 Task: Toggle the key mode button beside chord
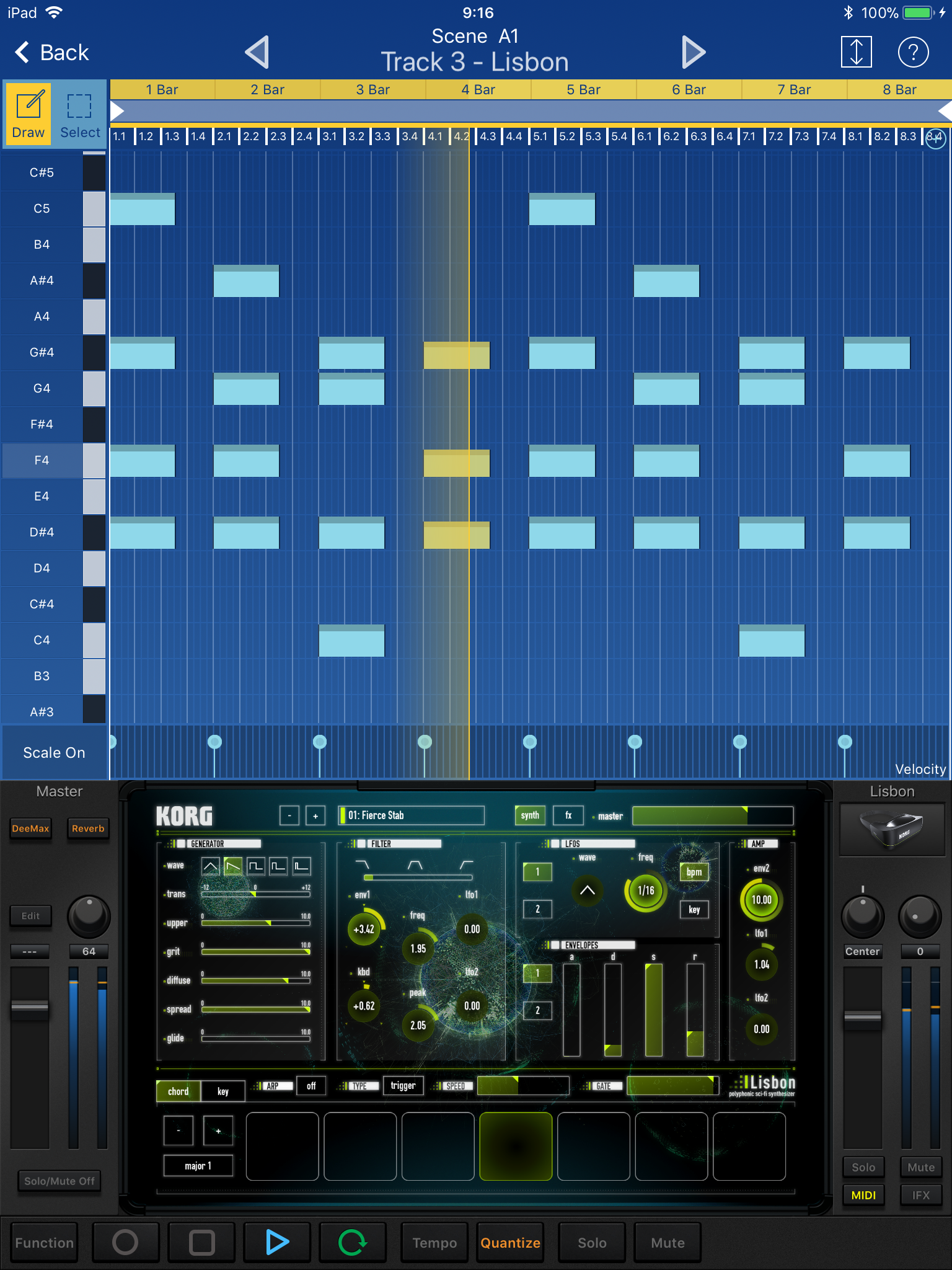223,1091
